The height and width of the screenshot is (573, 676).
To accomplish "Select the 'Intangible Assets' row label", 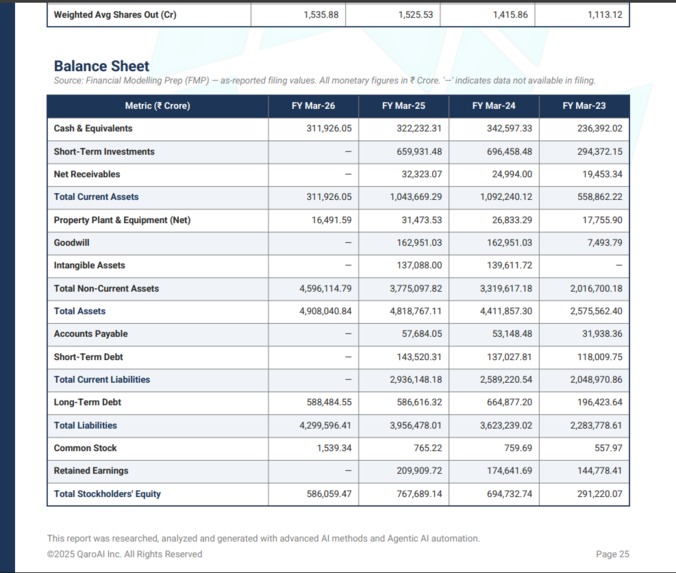I will point(89,266).
